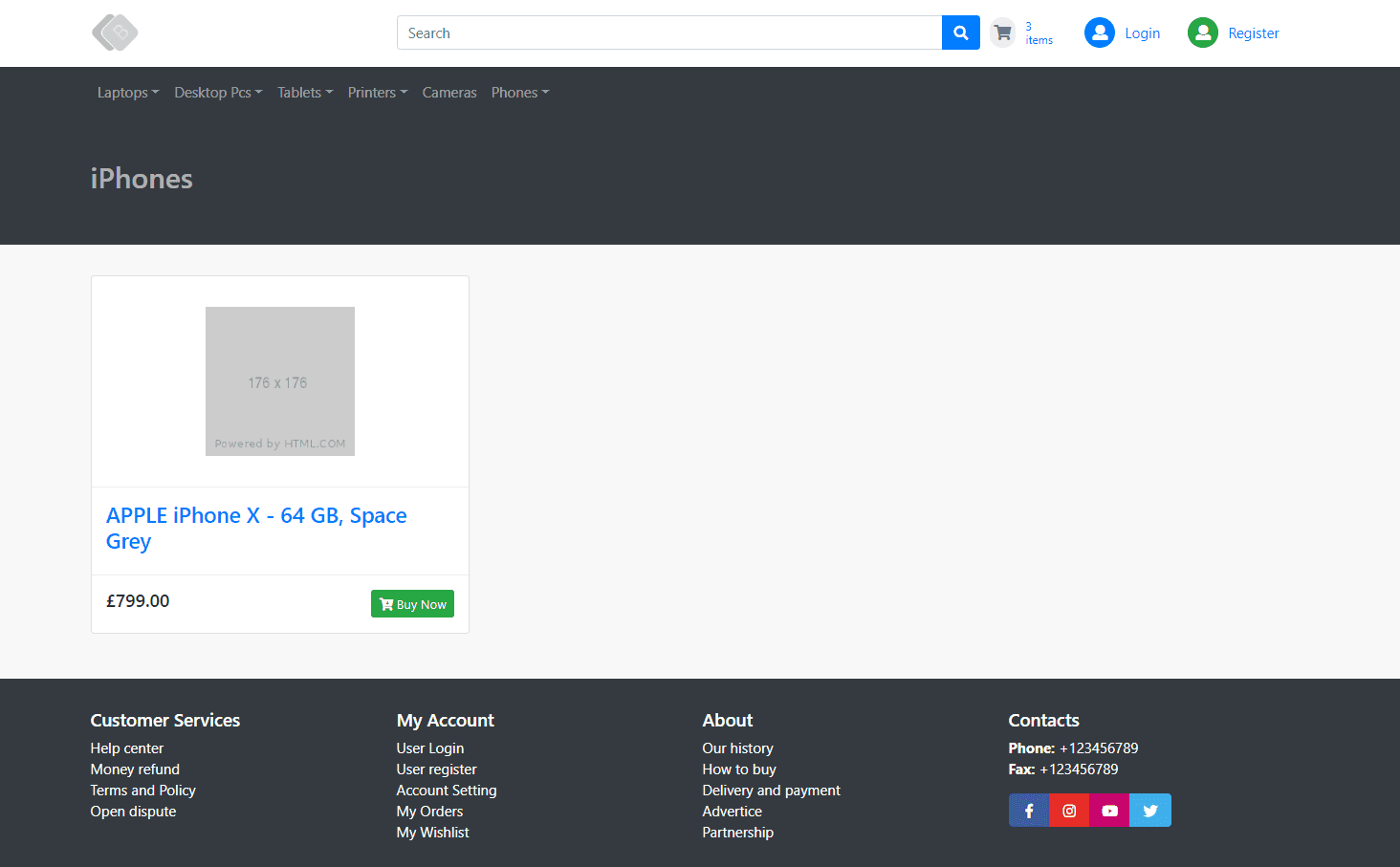Open the Account Setting link
Screen dimensions: 1400x867
click(x=447, y=791)
